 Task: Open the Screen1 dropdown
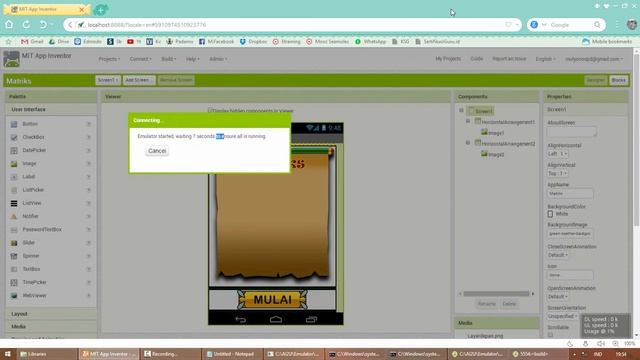click(108, 80)
